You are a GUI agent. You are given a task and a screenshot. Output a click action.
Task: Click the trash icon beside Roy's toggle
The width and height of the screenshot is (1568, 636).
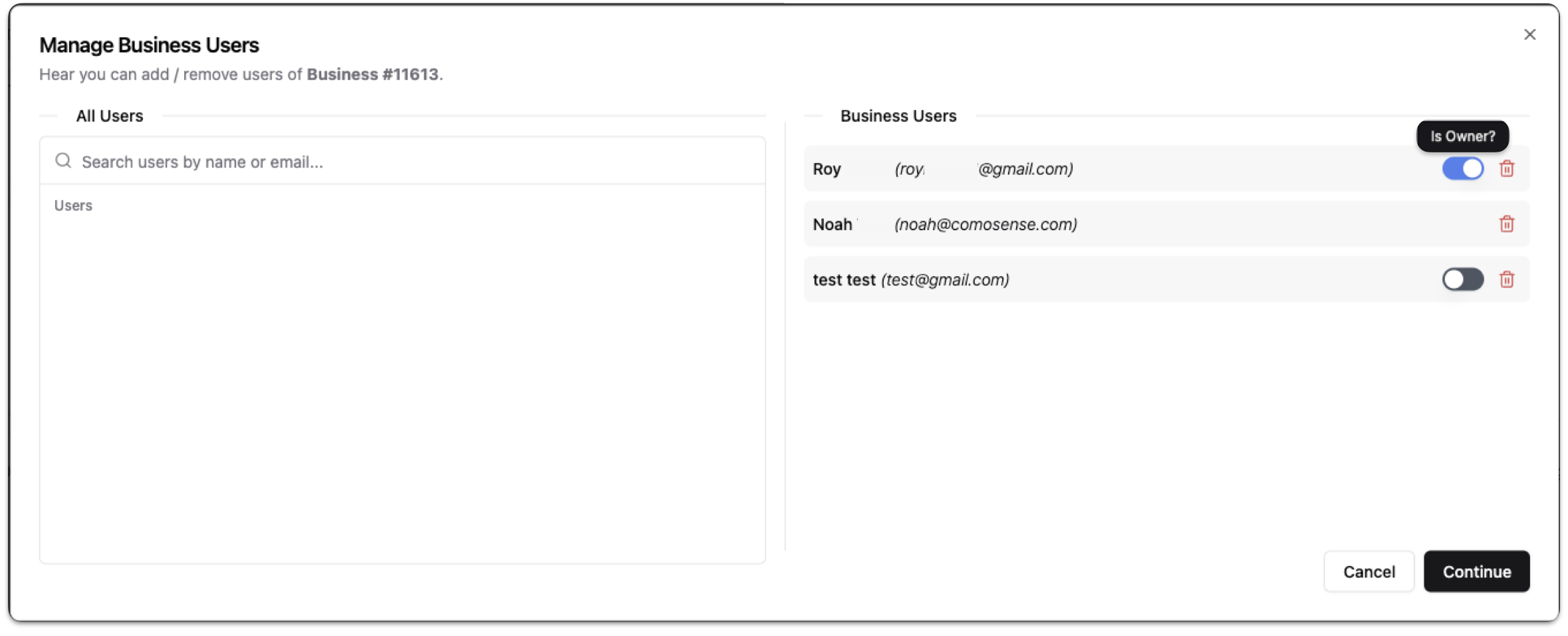pos(1507,168)
